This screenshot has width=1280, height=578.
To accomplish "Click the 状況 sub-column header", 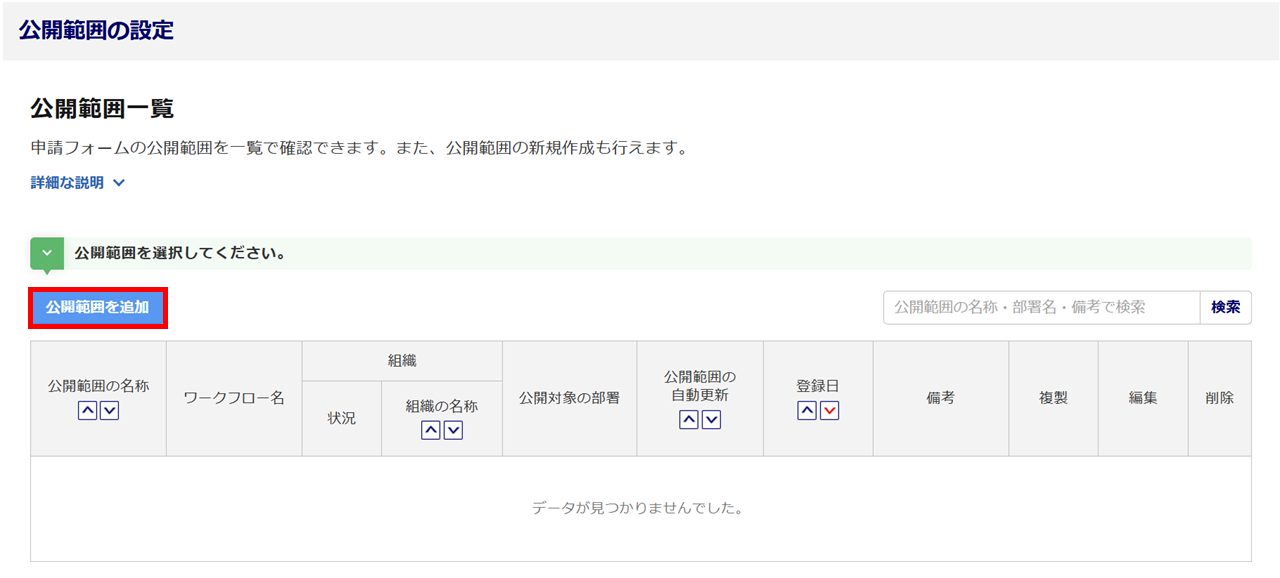I will (x=342, y=418).
